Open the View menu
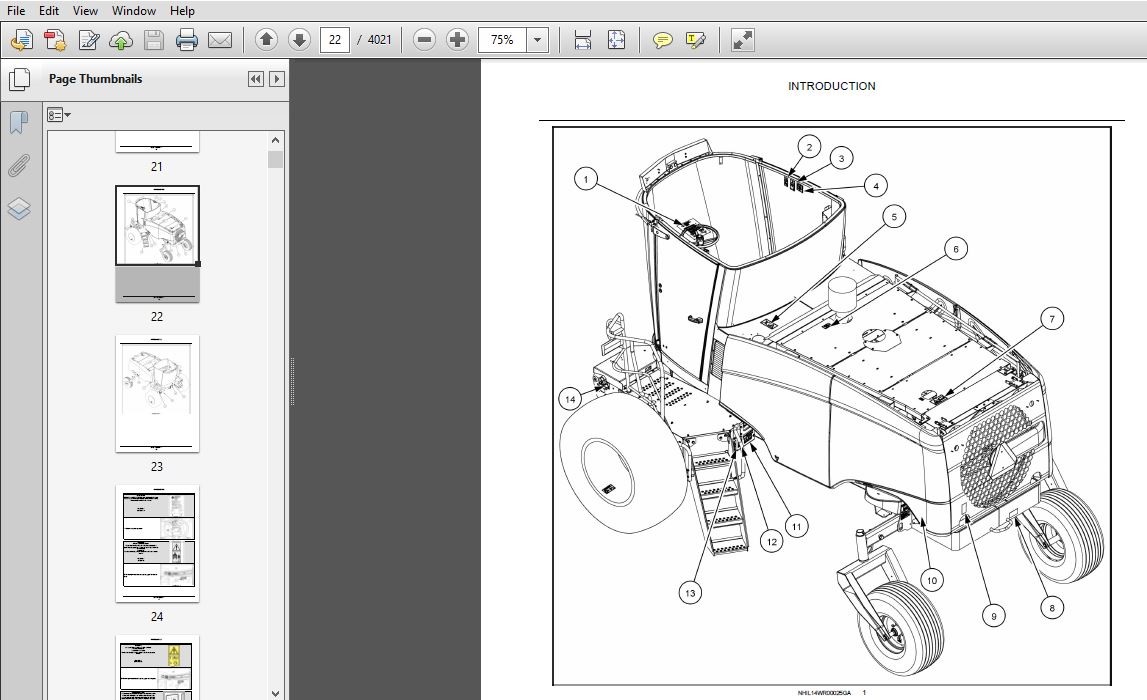This screenshot has width=1147, height=700. (85, 11)
